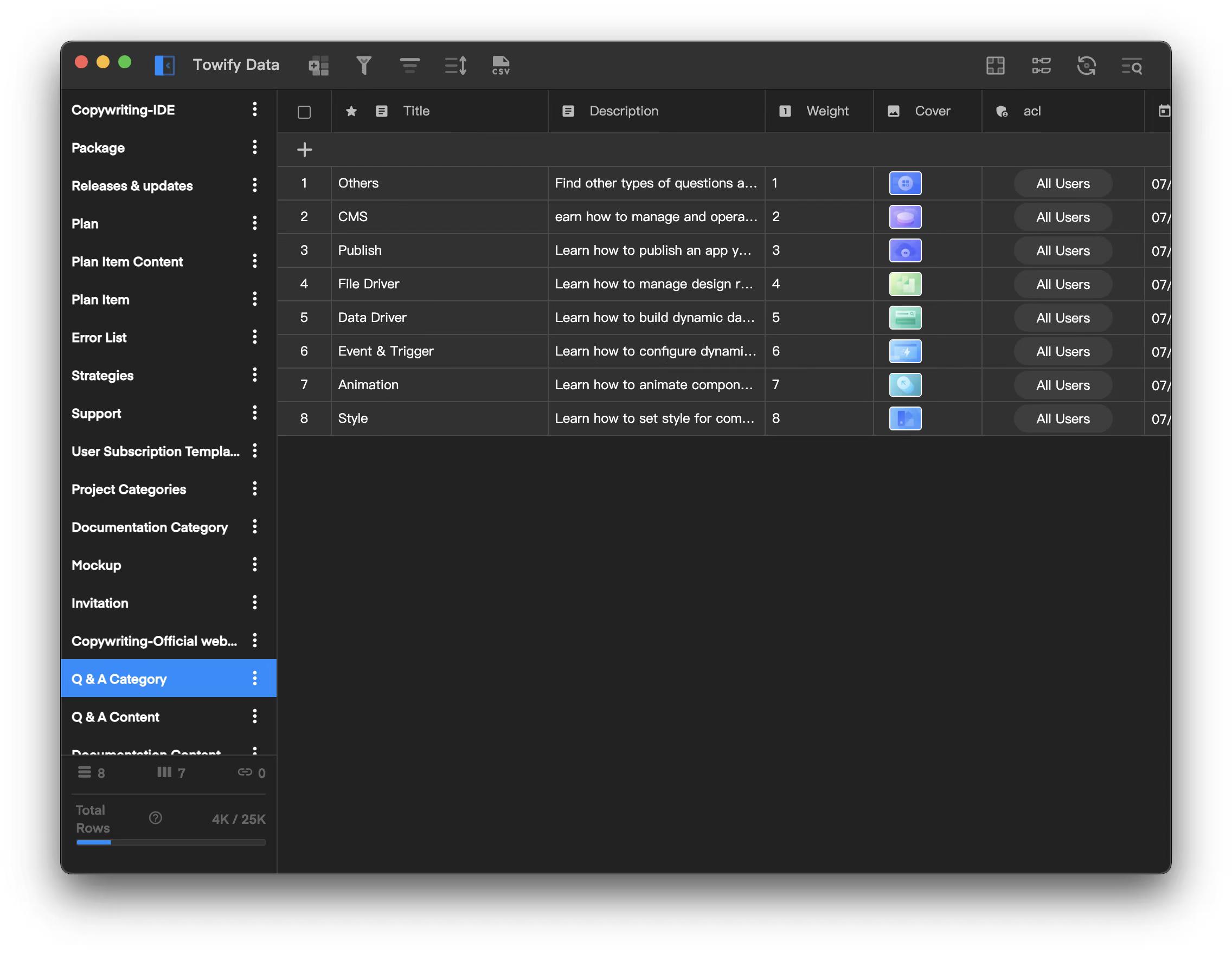Click description cell starting 'Learn how to publish'

pyautogui.click(x=656, y=250)
